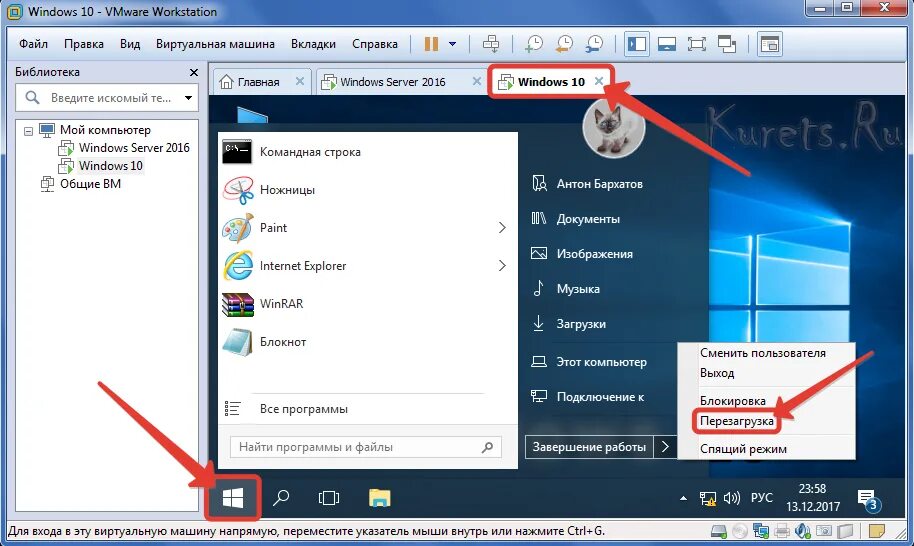Image resolution: width=914 pixels, height=546 pixels.
Task: Click the taskbar search magnifier icon
Action: (281, 498)
